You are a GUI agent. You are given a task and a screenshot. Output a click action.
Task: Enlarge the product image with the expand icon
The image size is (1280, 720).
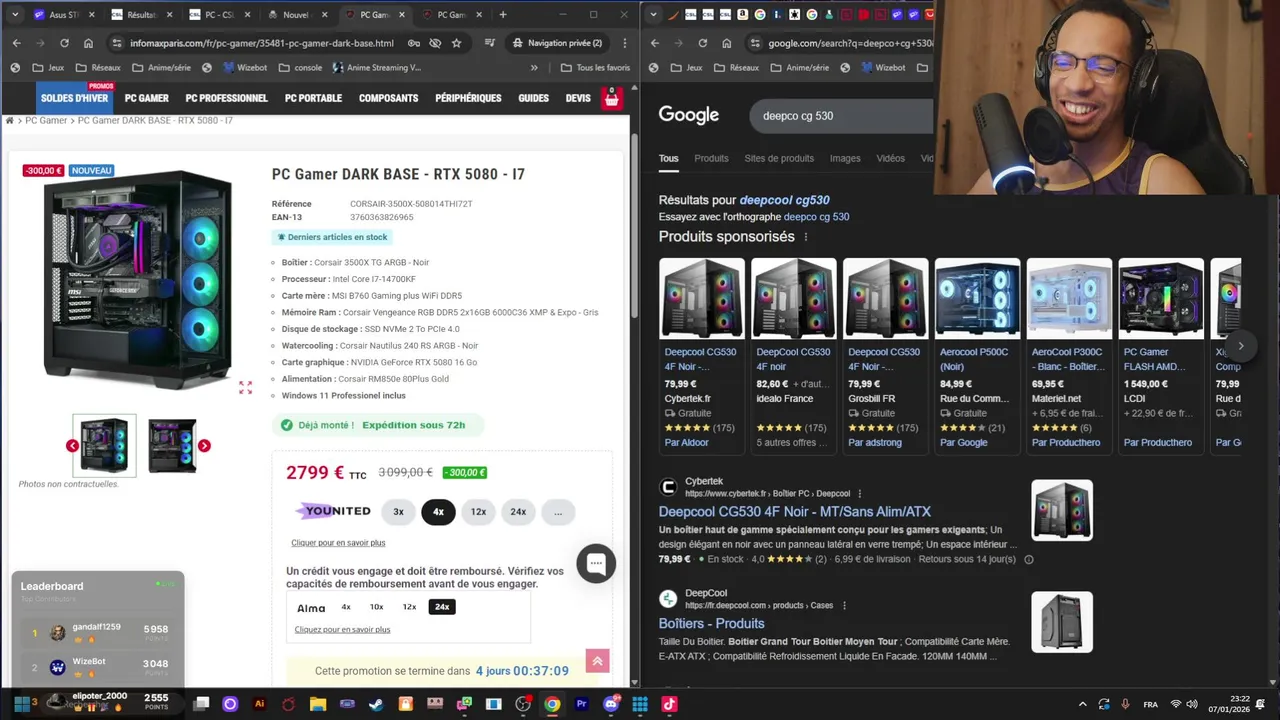pos(245,387)
